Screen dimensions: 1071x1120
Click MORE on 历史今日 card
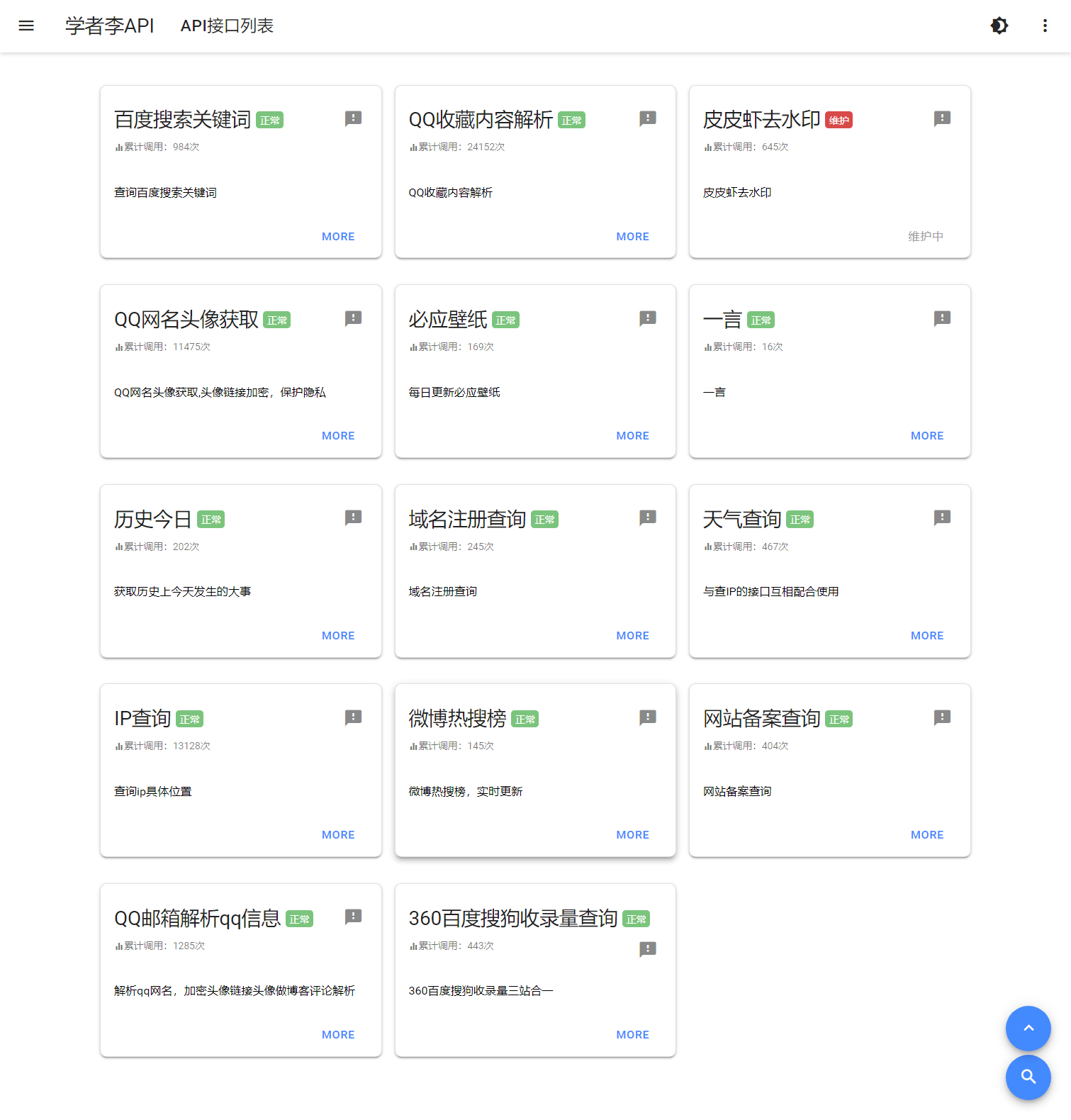[x=338, y=636]
